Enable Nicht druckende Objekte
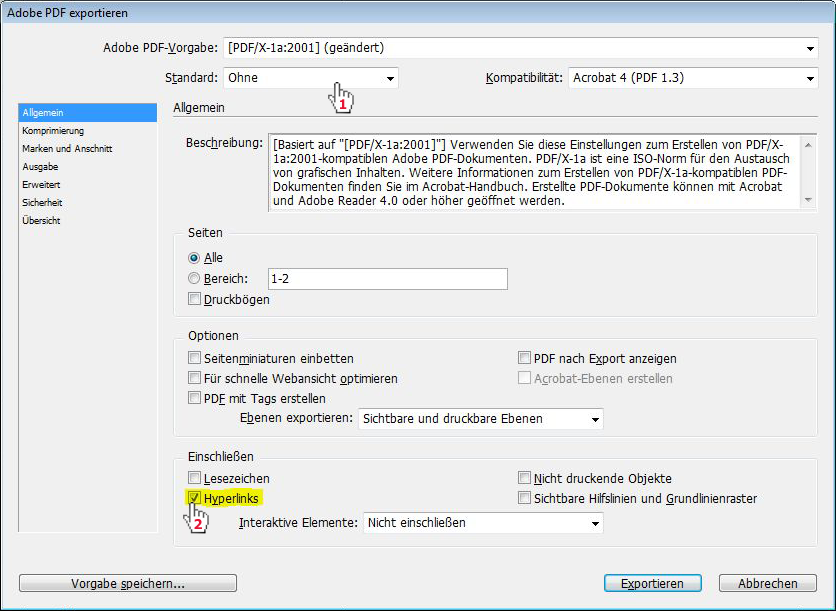Image resolution: width=836 pixels, height=611 pixels. [525, 478]
